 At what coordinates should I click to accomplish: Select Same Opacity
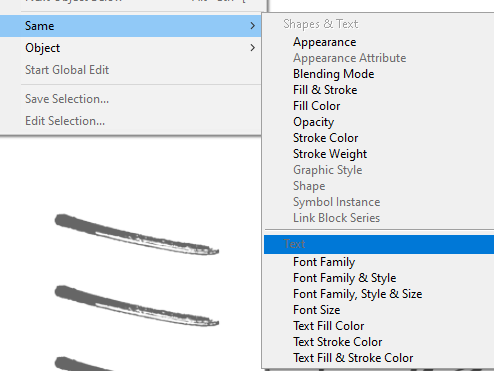pos(314,122)
